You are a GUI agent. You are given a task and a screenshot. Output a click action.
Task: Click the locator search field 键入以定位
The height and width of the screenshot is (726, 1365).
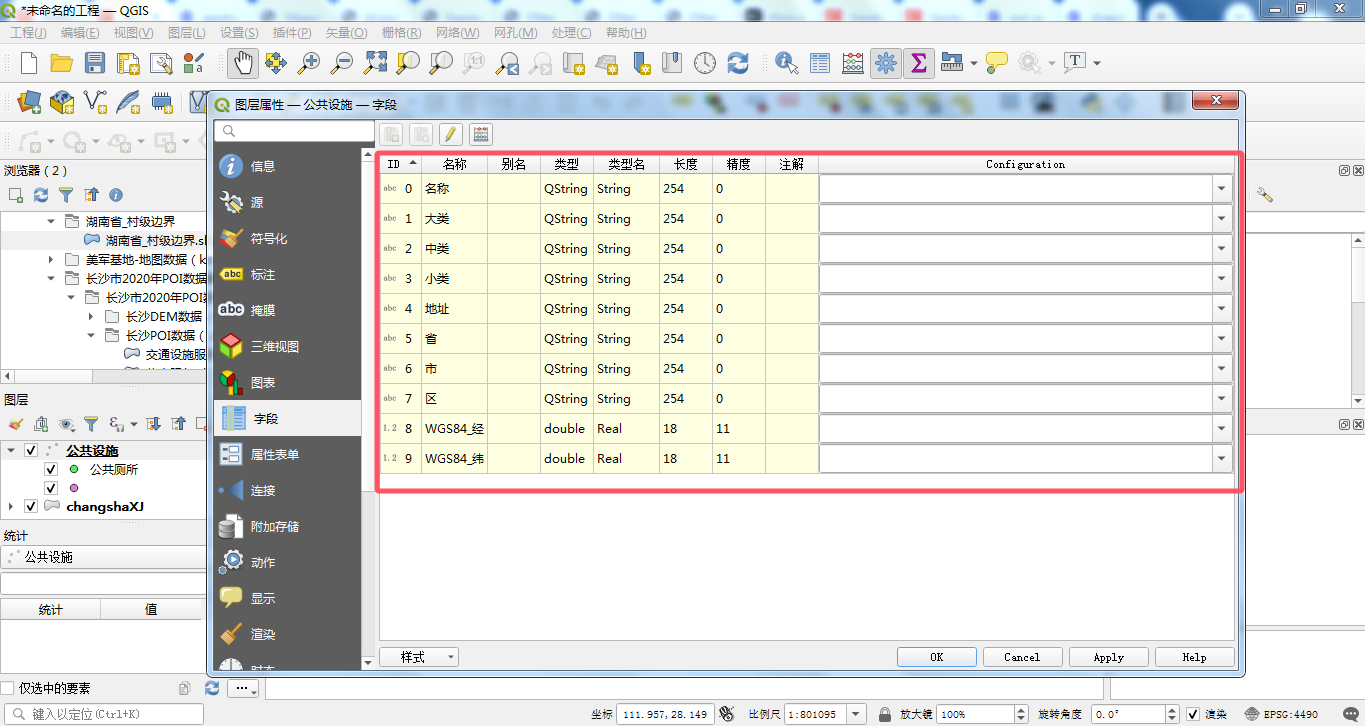point(104,714)
